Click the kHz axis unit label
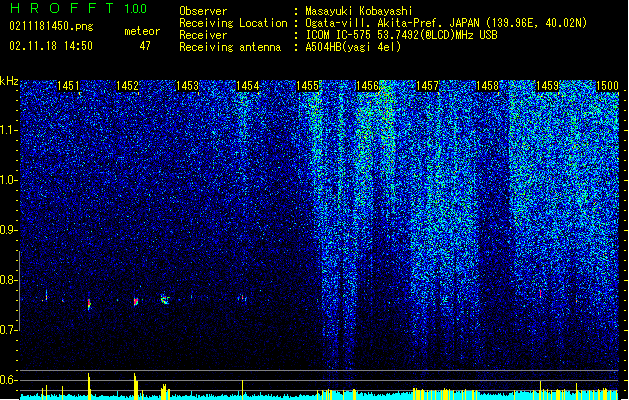This screenshot has width=629, height=400. [x=9, y=81]
